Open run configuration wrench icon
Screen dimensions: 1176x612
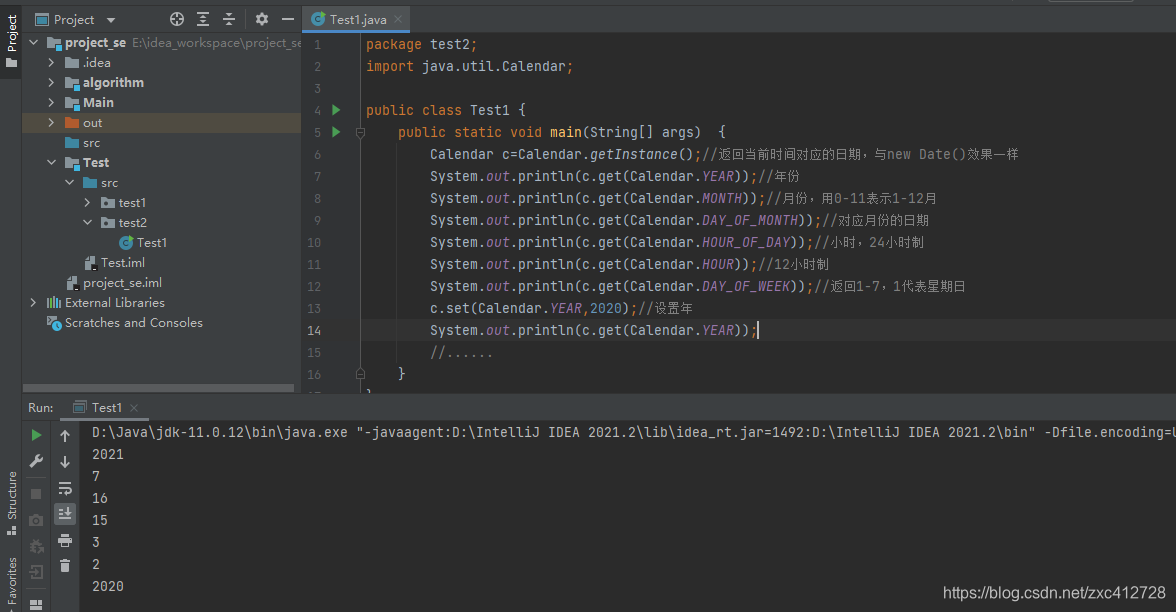36,461
